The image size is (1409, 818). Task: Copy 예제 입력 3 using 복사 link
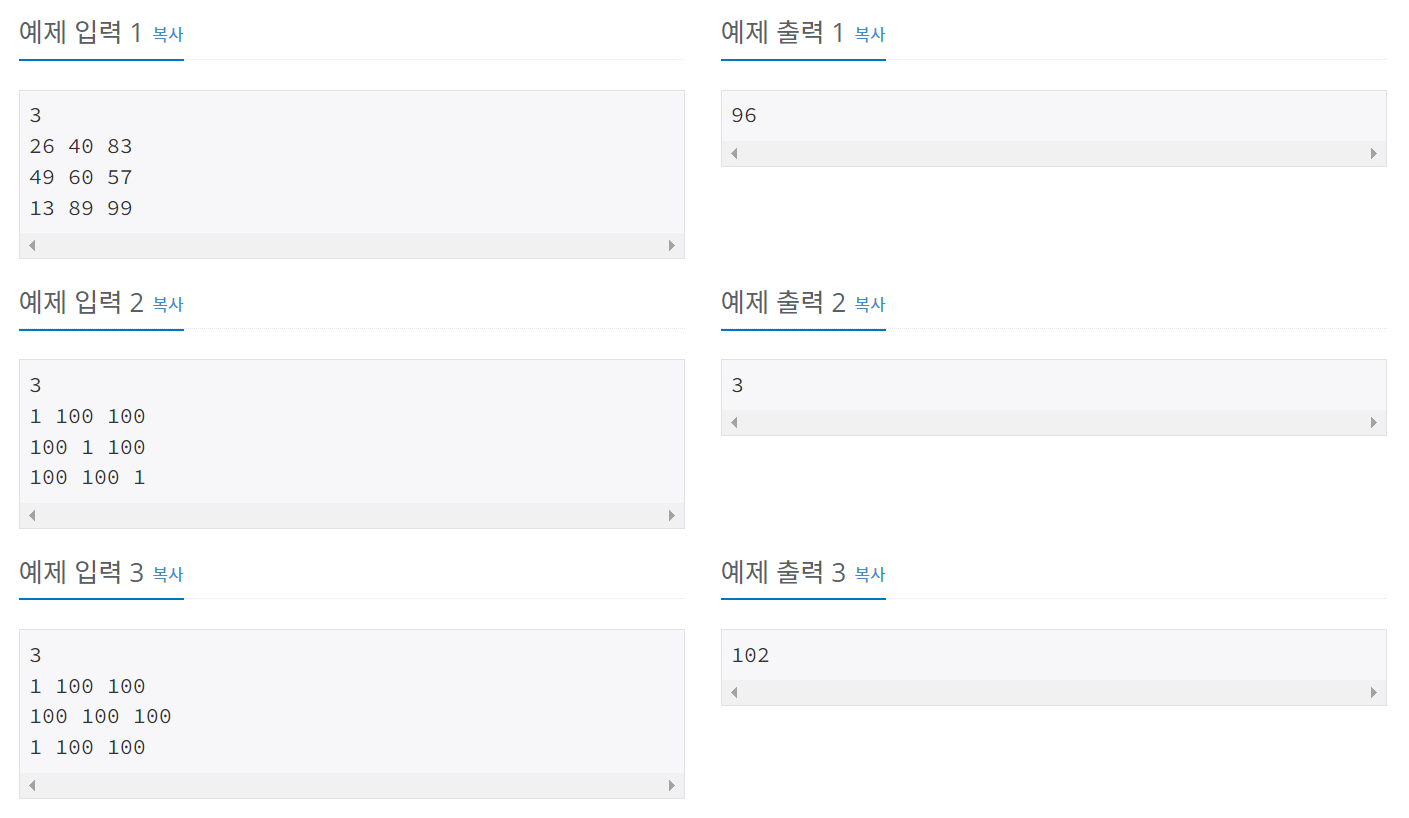pos(168,574)
